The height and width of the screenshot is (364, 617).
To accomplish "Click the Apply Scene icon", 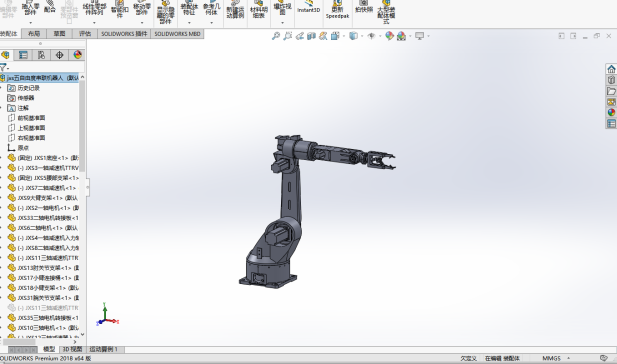I will [x=401, y=36].
